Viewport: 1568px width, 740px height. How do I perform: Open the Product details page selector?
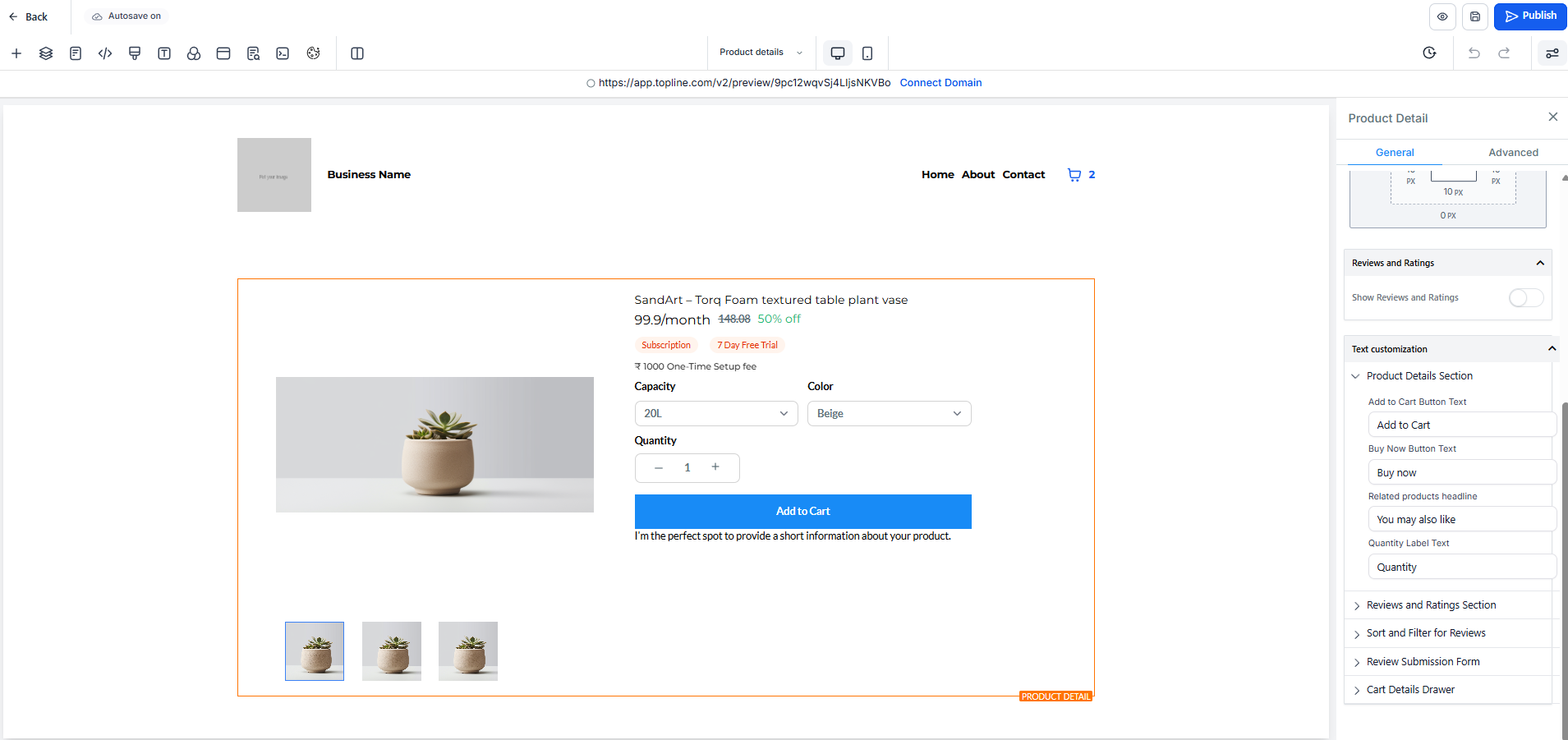pyautogui.click(x=761, y=53)
